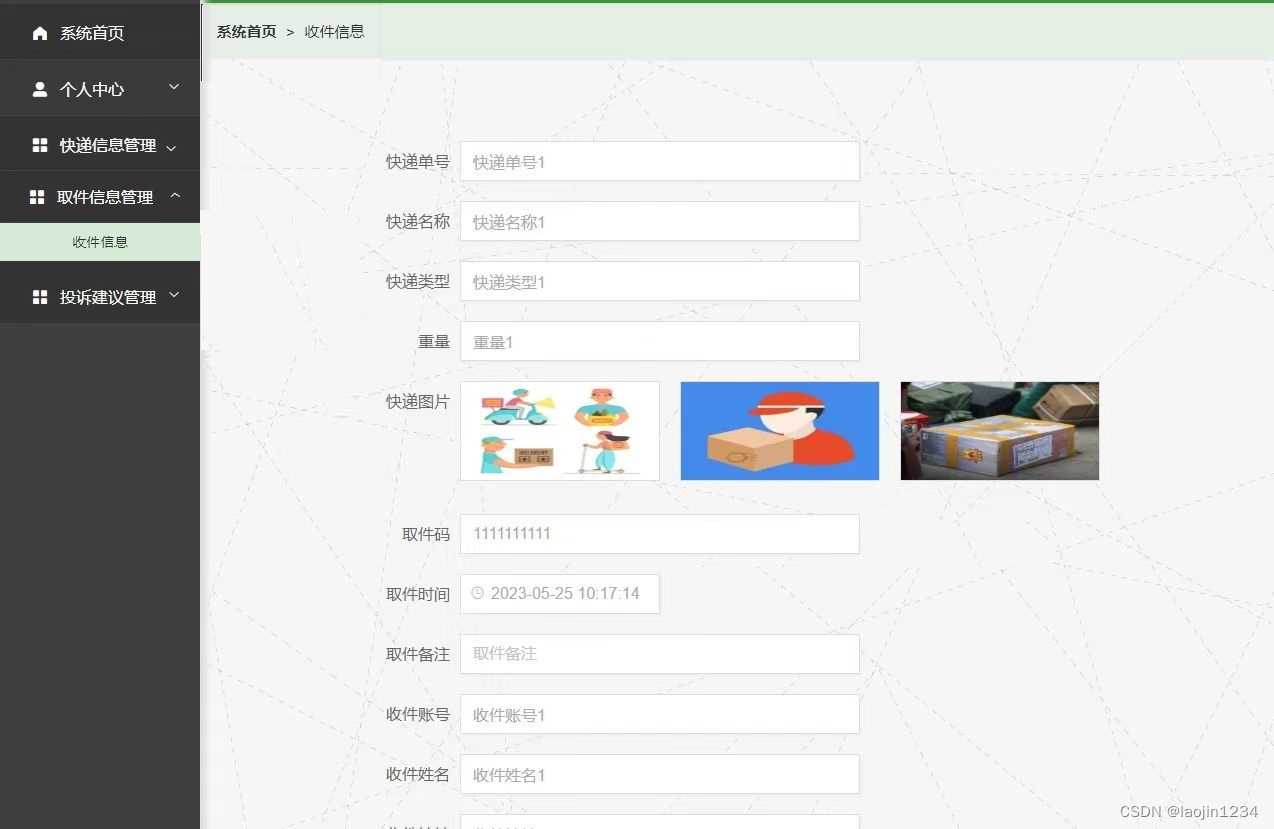Click the grid icon beside 投诉建议管理
Image resolution: width=1274 pixels, height=829 pixels.
(x=40, y=297)
